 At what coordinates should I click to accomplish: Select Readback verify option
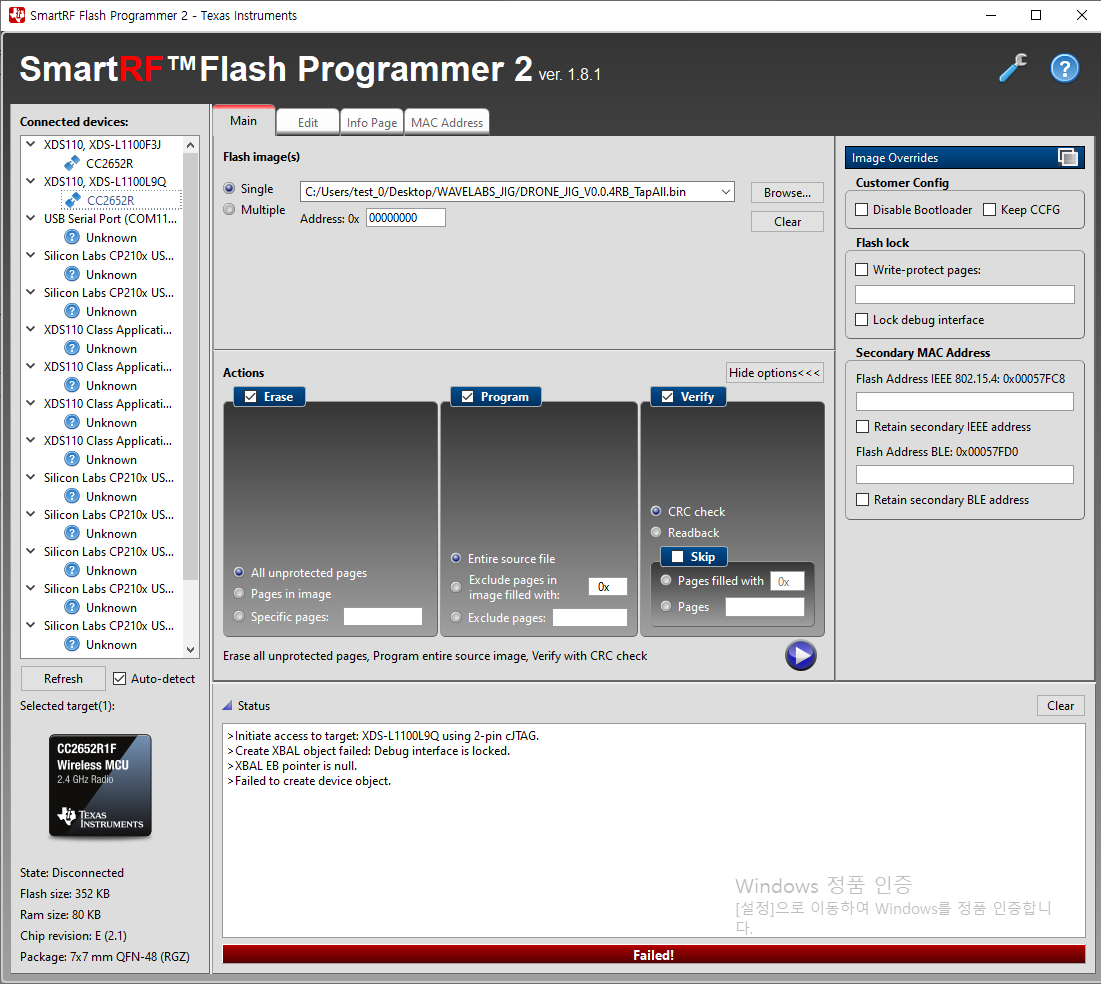tap(656, 532)
